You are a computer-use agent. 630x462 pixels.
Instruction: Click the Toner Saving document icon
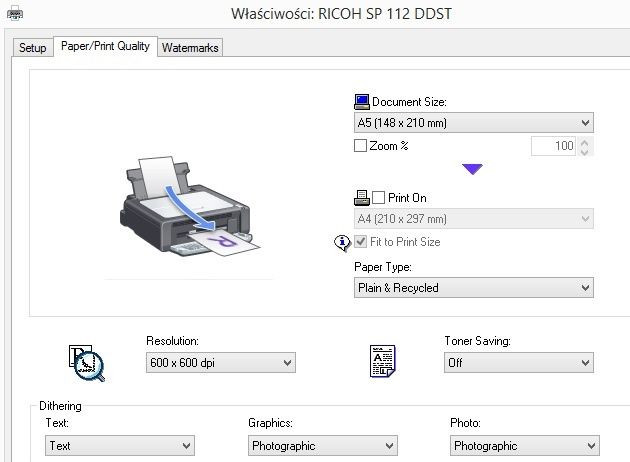click(x=382, y=361)
